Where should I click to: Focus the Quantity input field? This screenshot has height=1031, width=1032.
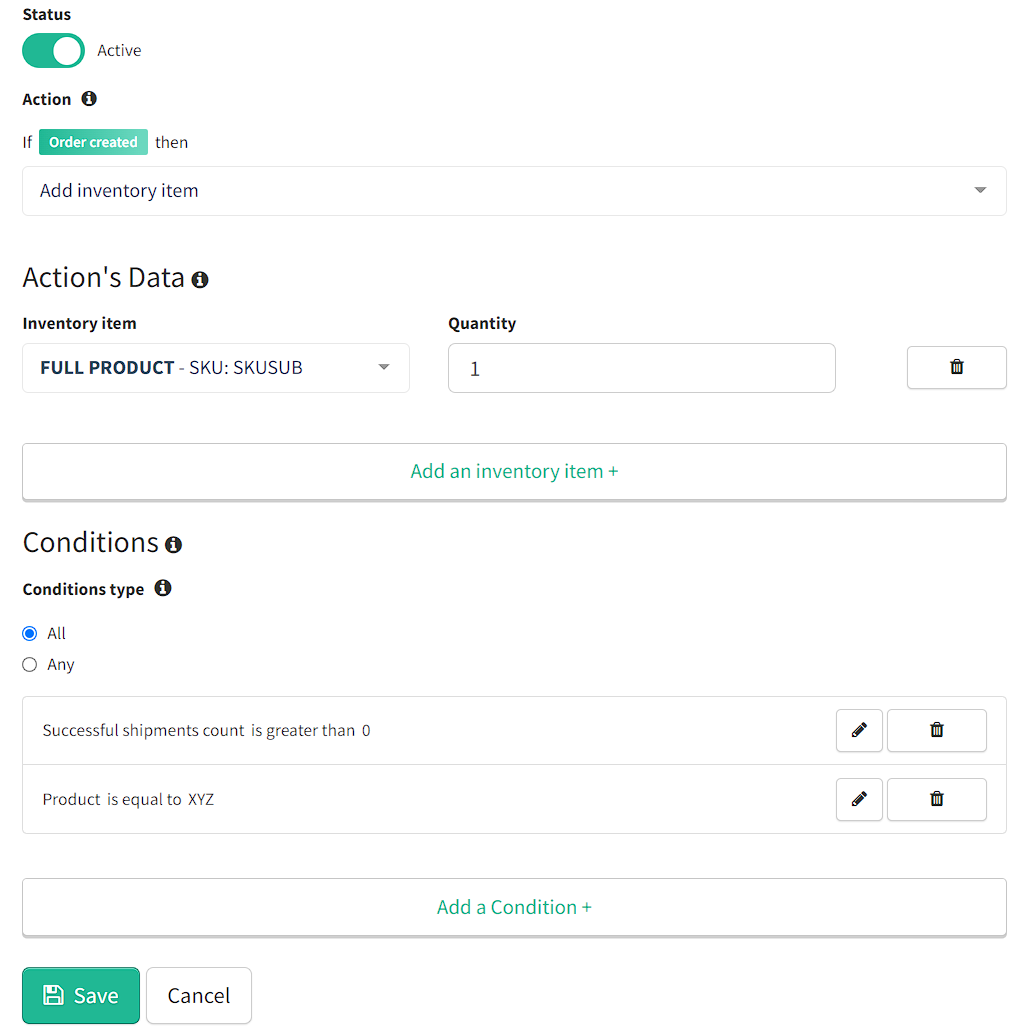point(642,368)
